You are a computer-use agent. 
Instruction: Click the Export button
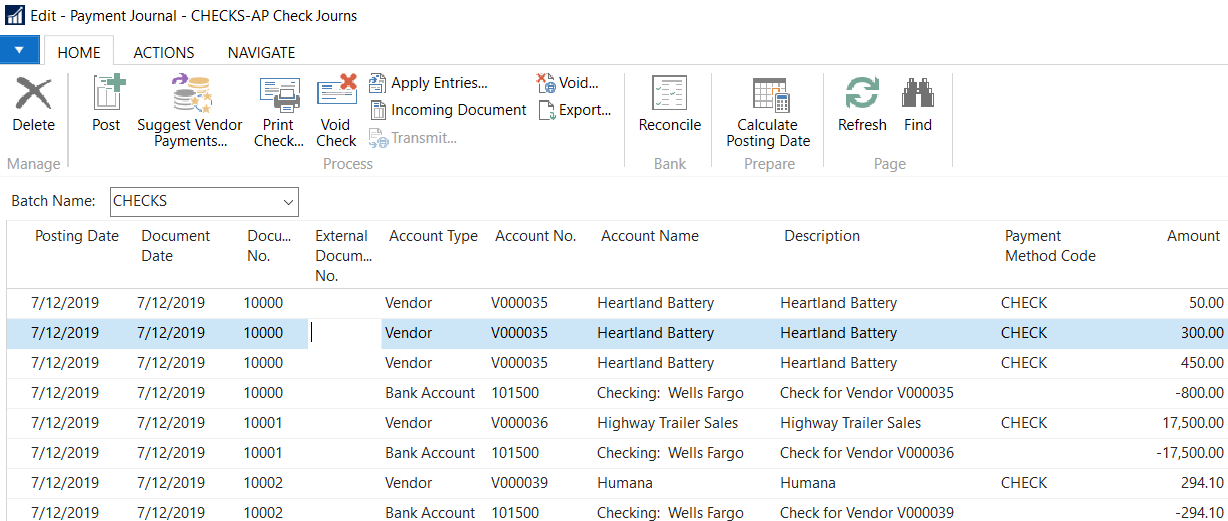(574, 110)
